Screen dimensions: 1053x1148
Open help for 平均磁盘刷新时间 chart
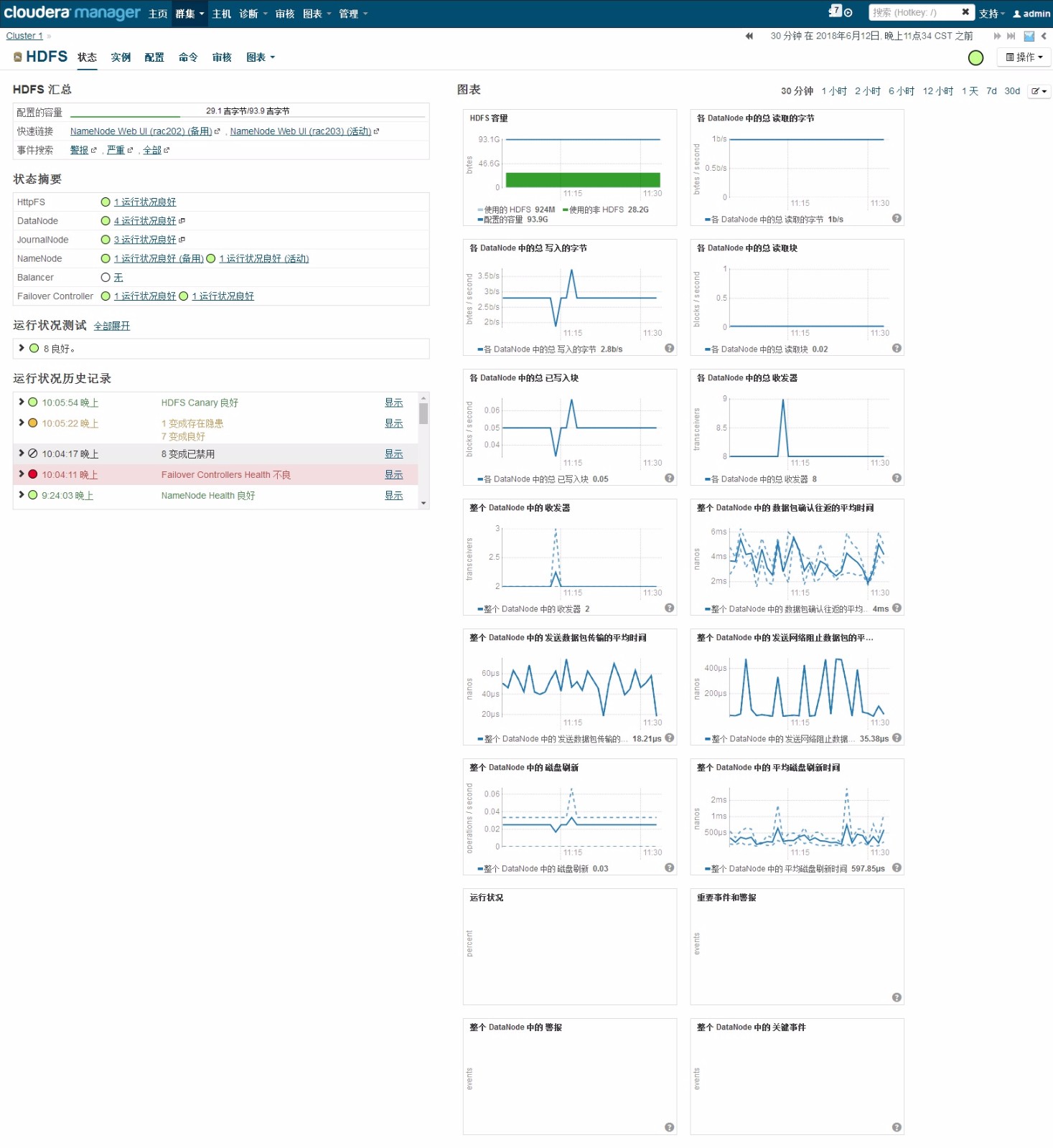[x=897, y=867]
